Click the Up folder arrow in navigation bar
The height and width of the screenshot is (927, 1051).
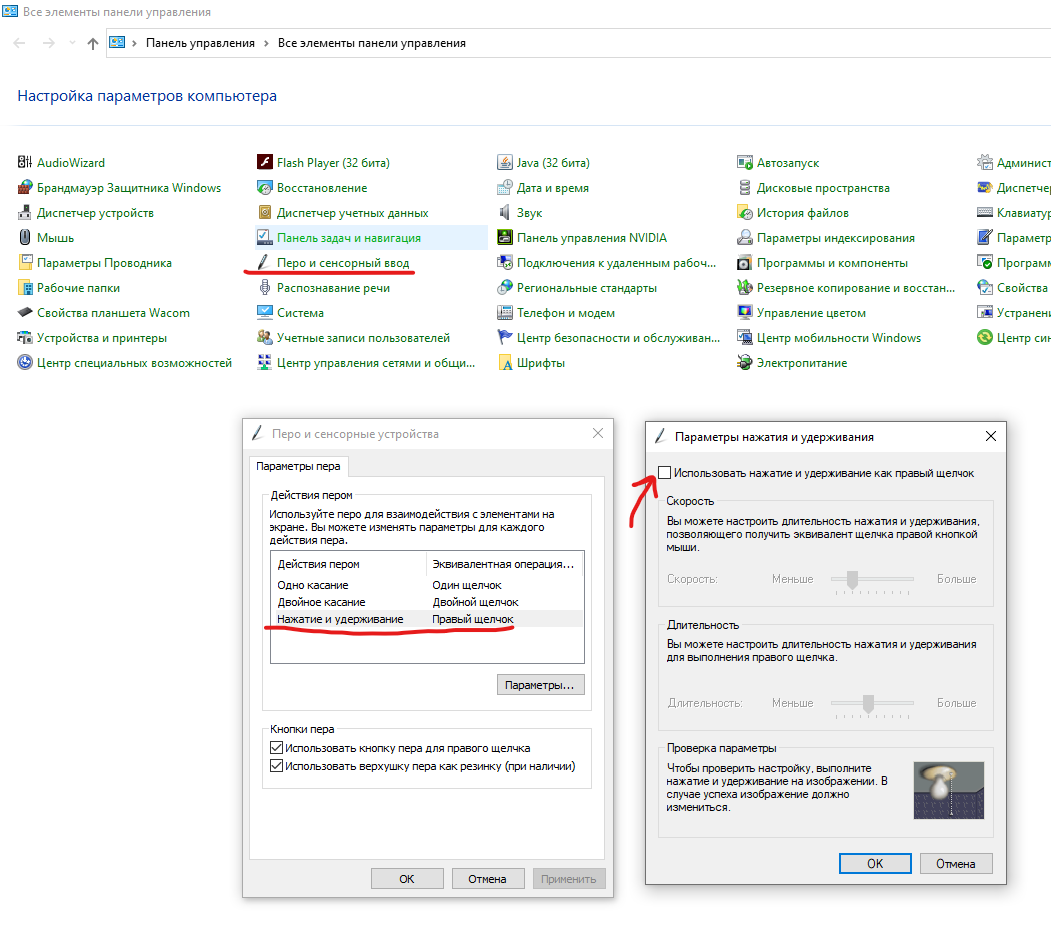click(93, 43)
